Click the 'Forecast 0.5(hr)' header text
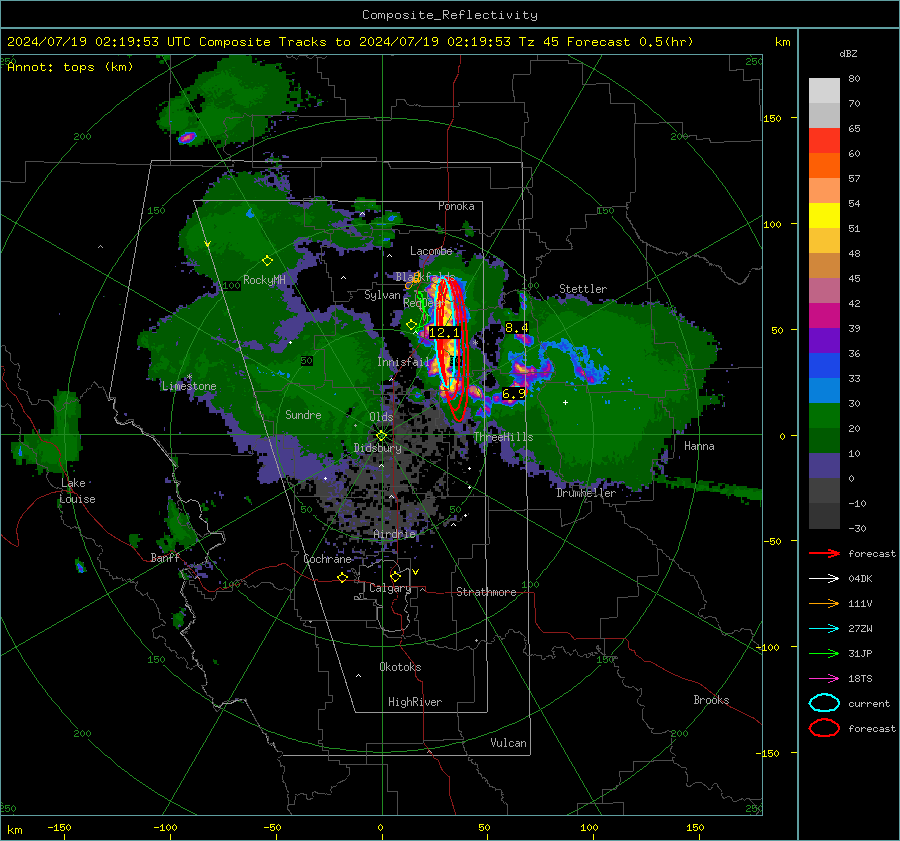 click(x=630, y=42)
